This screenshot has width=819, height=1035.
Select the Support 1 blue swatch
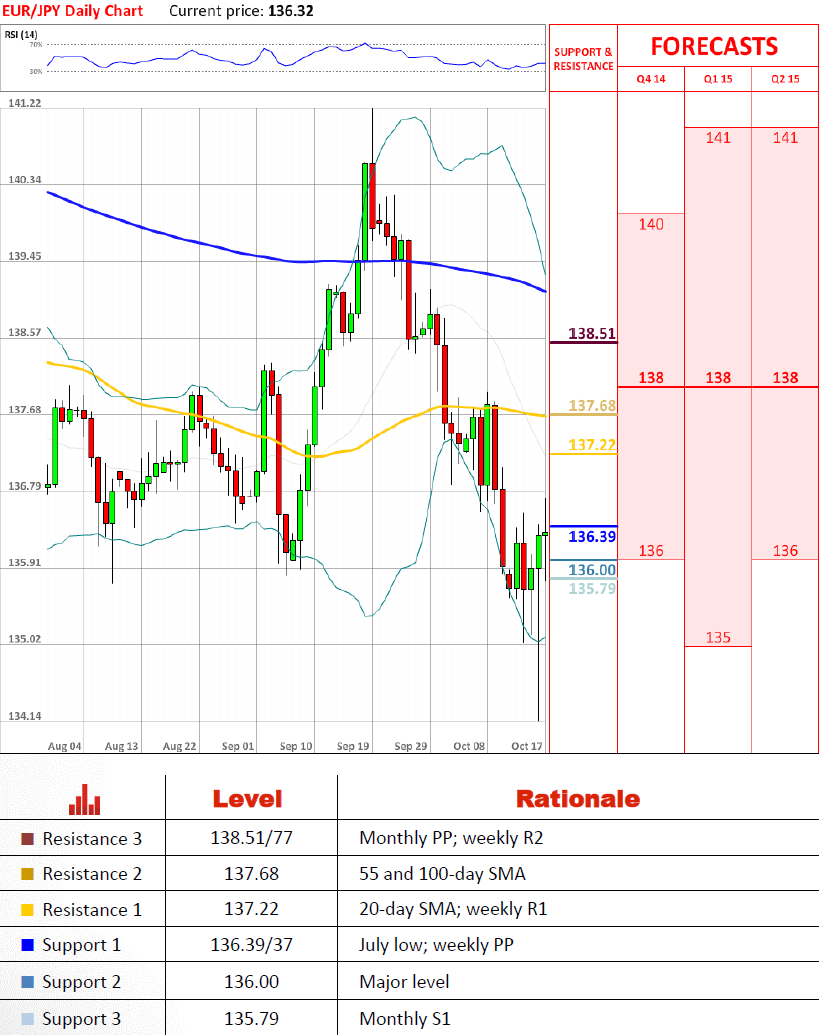tap(27, 945)
